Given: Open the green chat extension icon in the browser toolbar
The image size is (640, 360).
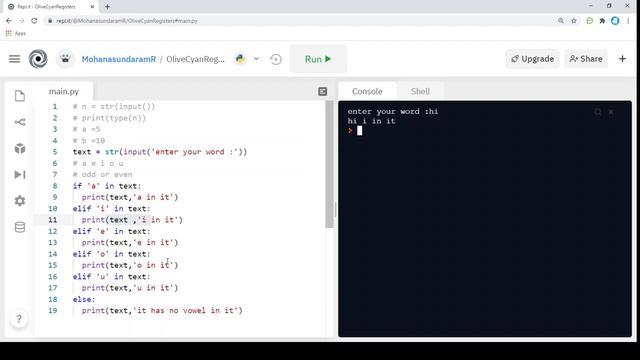Looking at the screenshot, I should (589, 20).
